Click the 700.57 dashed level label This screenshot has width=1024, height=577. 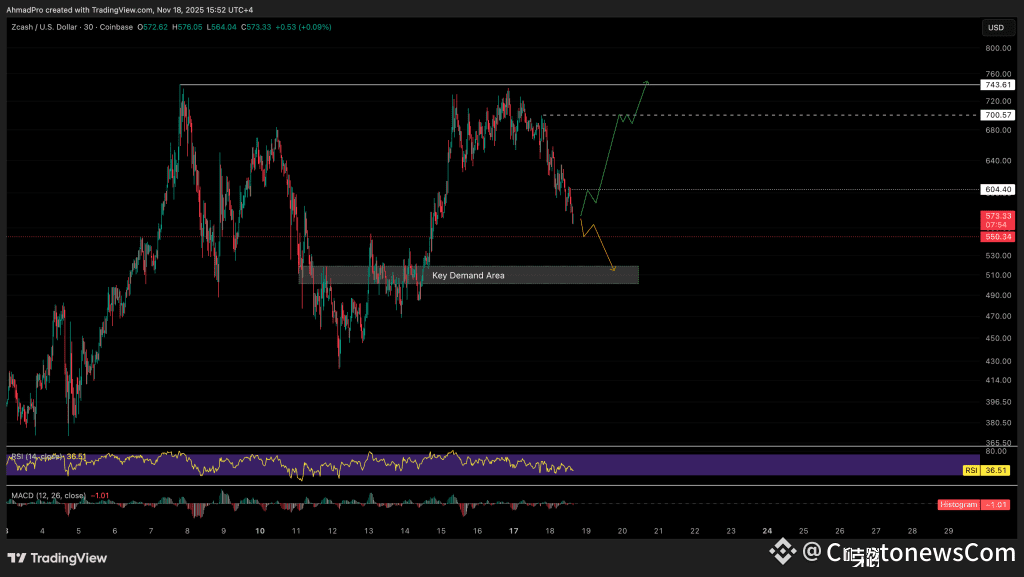(x=997, y=116)
